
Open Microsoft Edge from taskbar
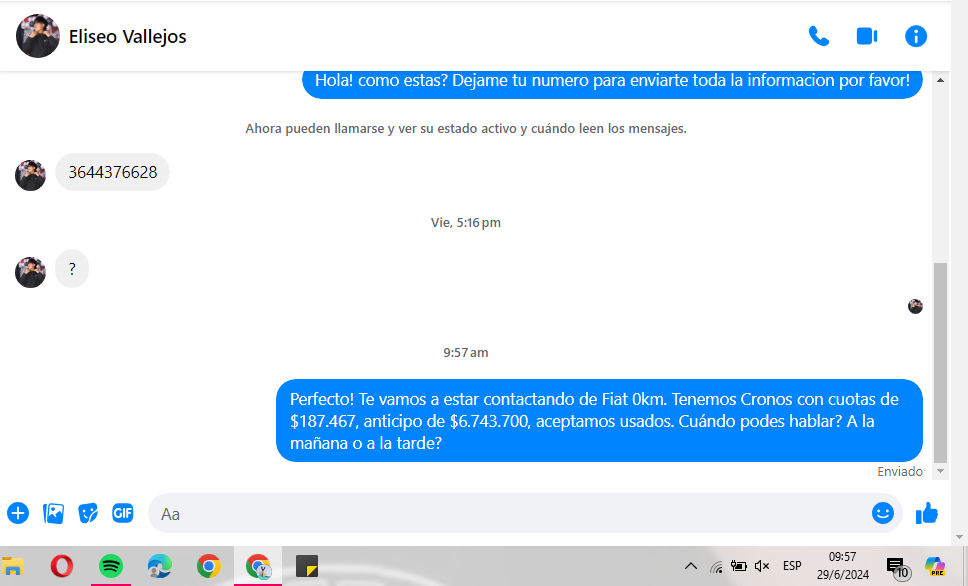pyautogui.click(x=160, y=566)
